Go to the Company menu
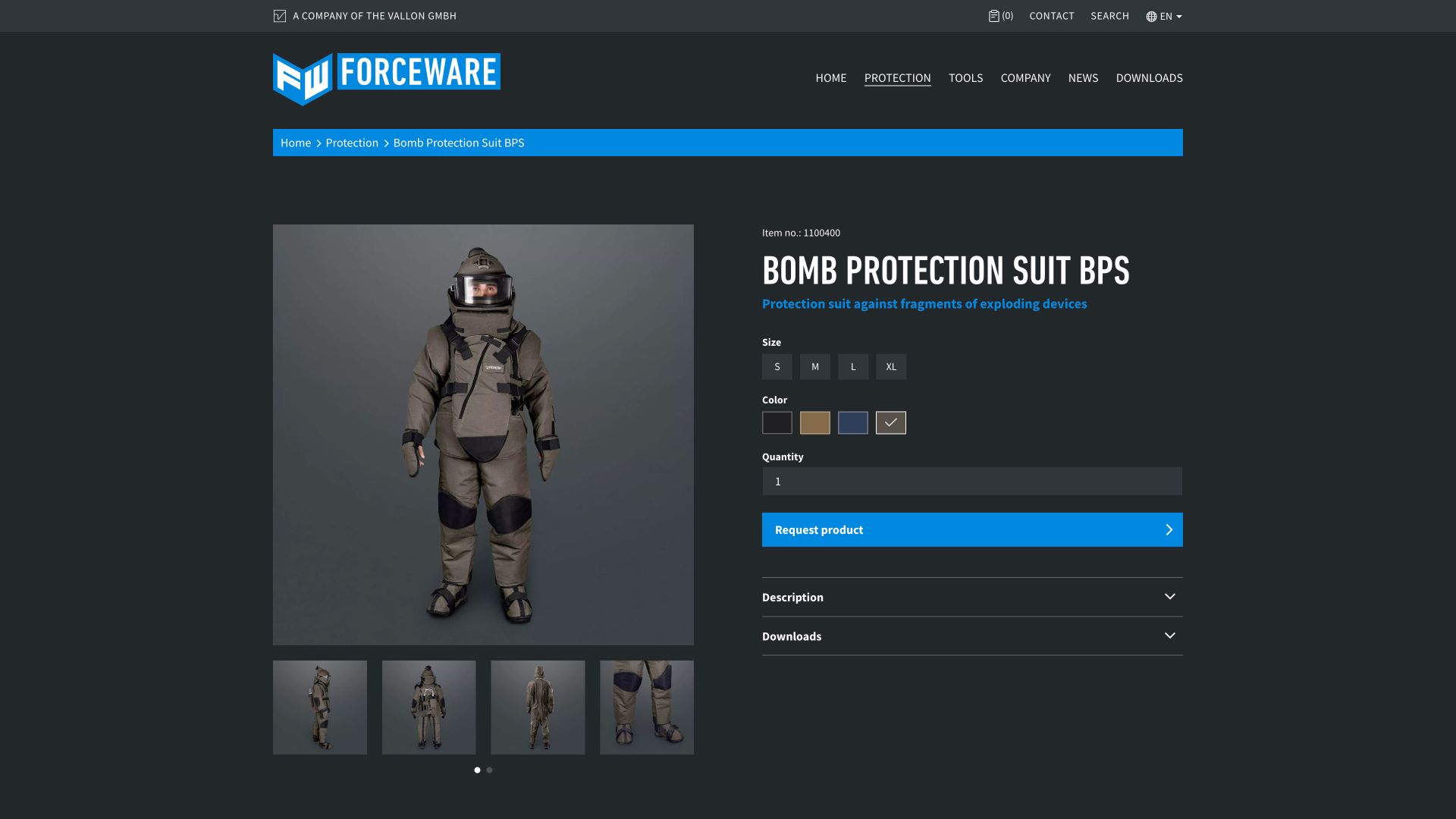 [x=1025, y=78]
